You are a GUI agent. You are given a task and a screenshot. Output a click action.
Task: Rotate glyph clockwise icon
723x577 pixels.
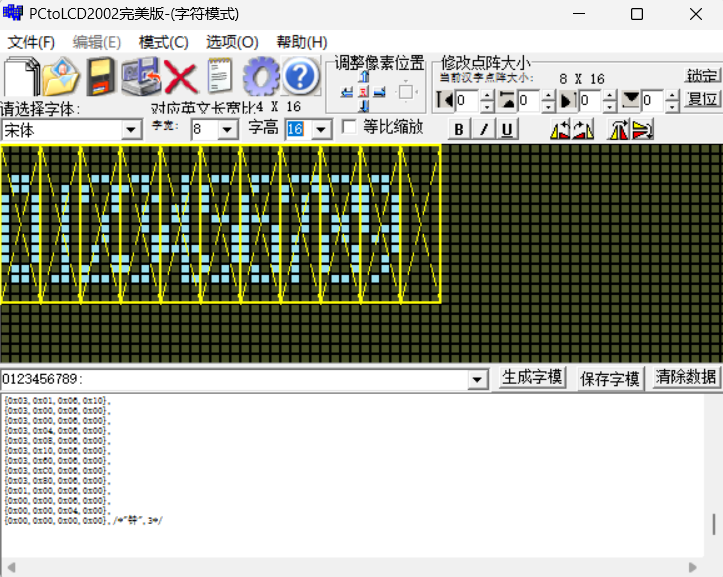pyautogui.click(x=583, y=129)
